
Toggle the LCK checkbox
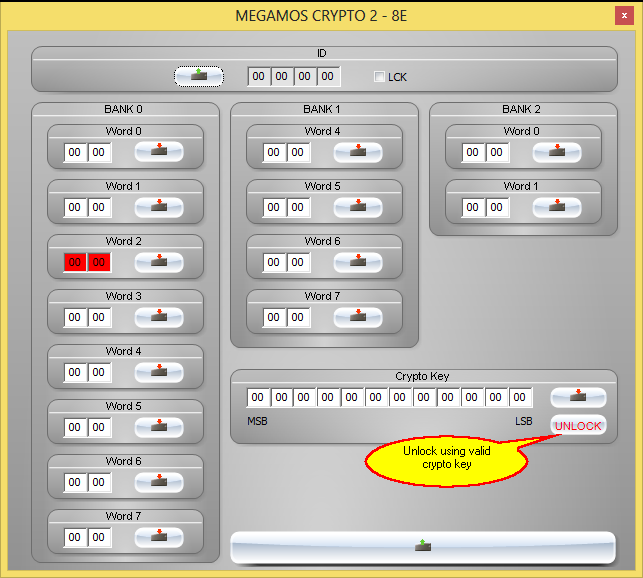(379, 77)
